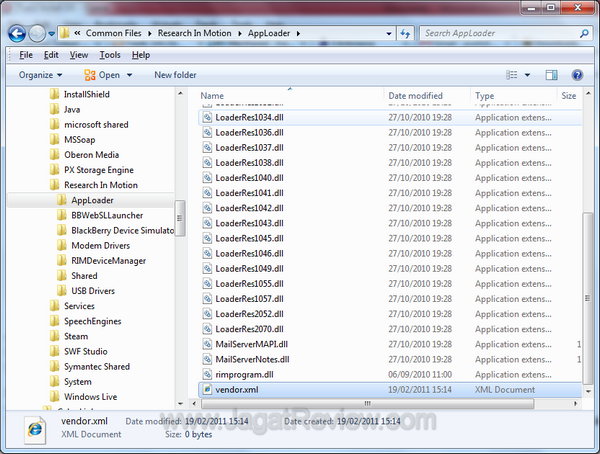Change view using the views icon
The width and height of the screenshot is (600, 454).
(512, 75)
